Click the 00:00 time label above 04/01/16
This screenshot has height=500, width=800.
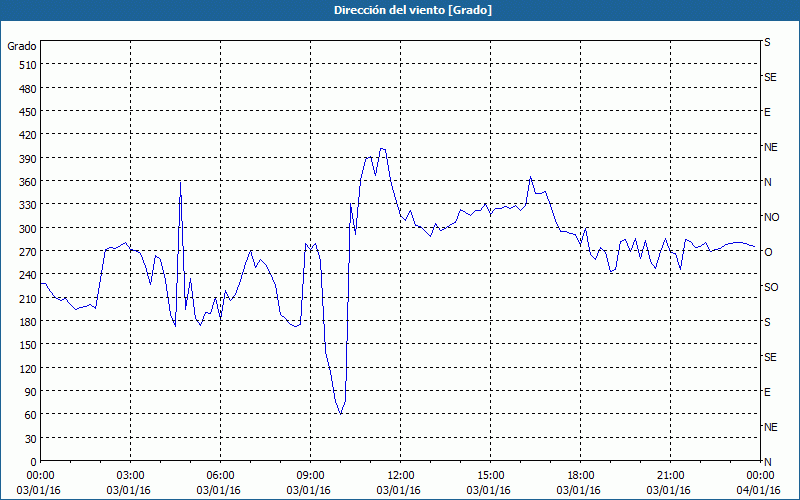tap(760, 476)
